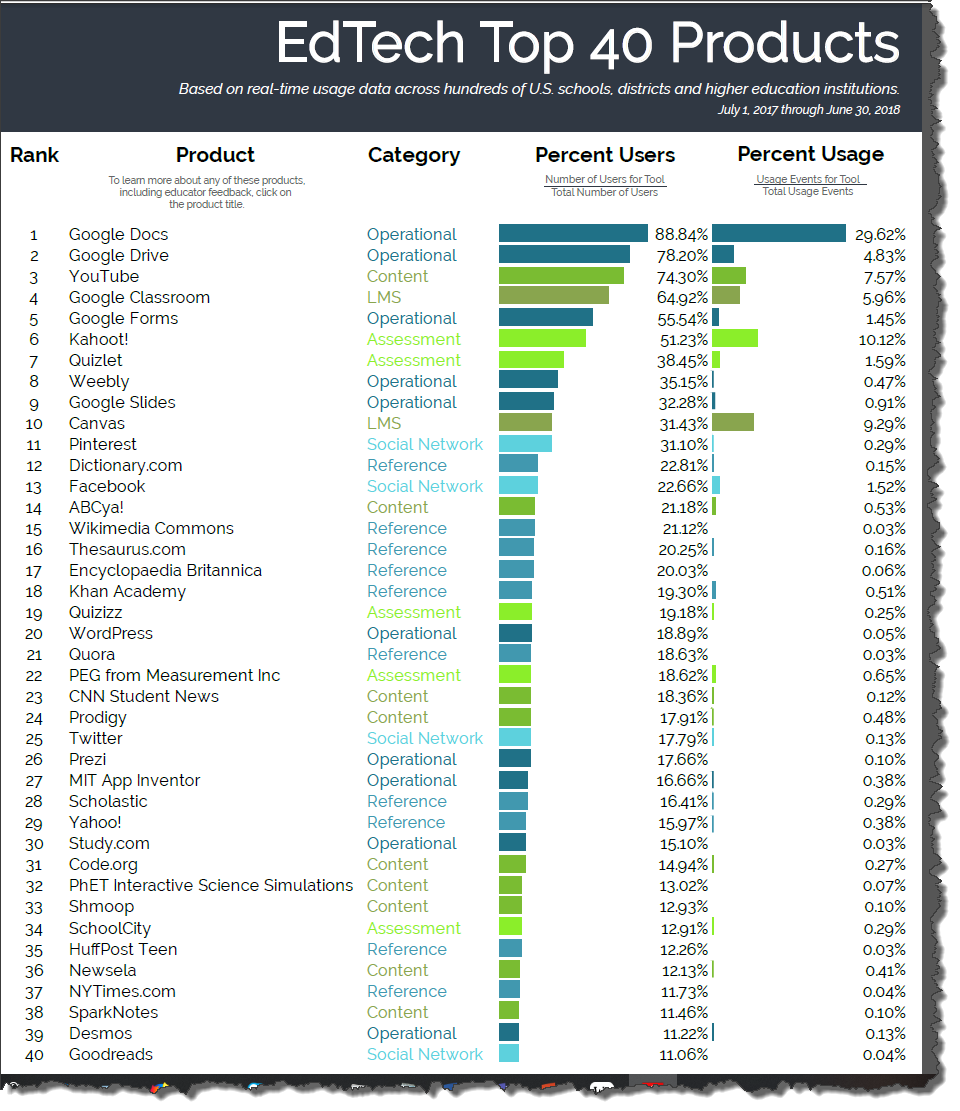Click the Category column header

click(414, 155)
